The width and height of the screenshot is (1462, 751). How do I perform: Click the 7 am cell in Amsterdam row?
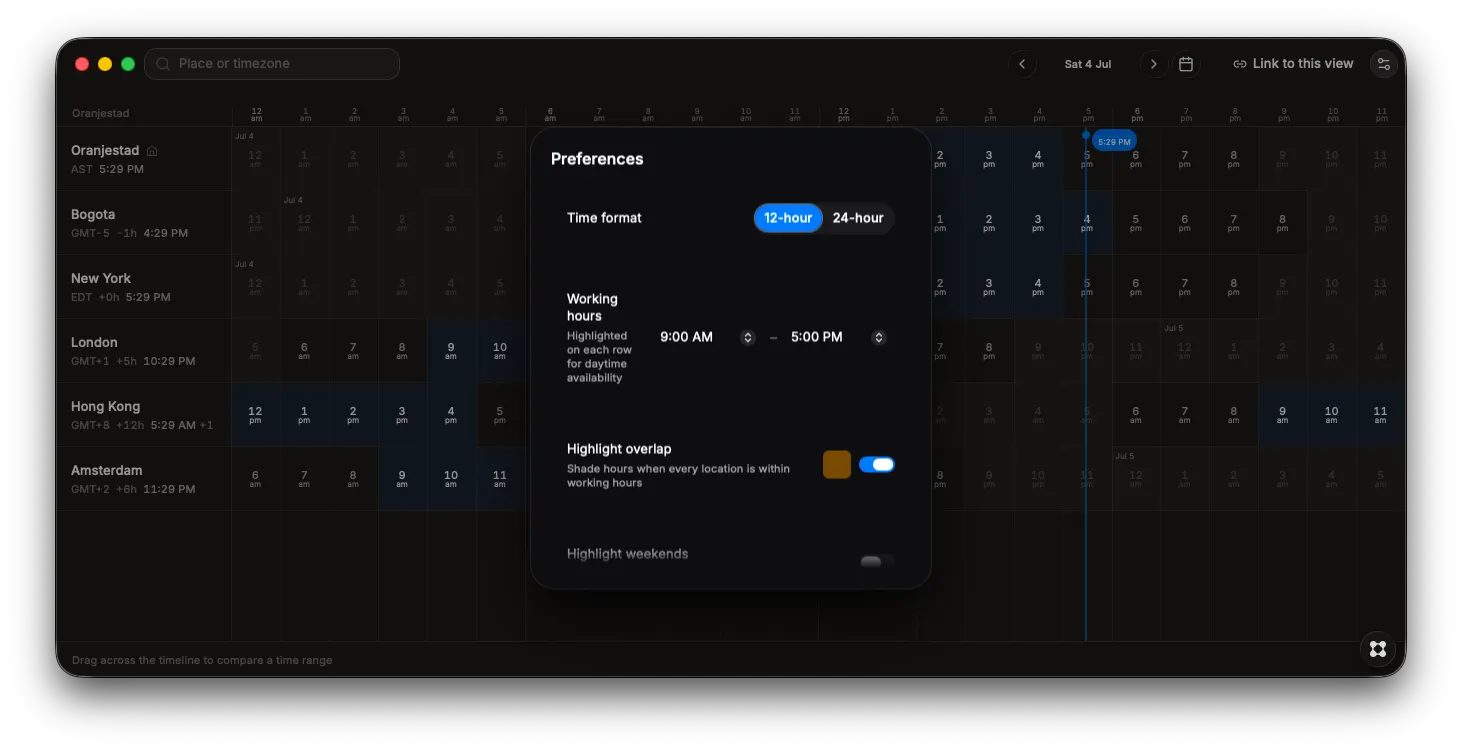[x=304, y=479]
